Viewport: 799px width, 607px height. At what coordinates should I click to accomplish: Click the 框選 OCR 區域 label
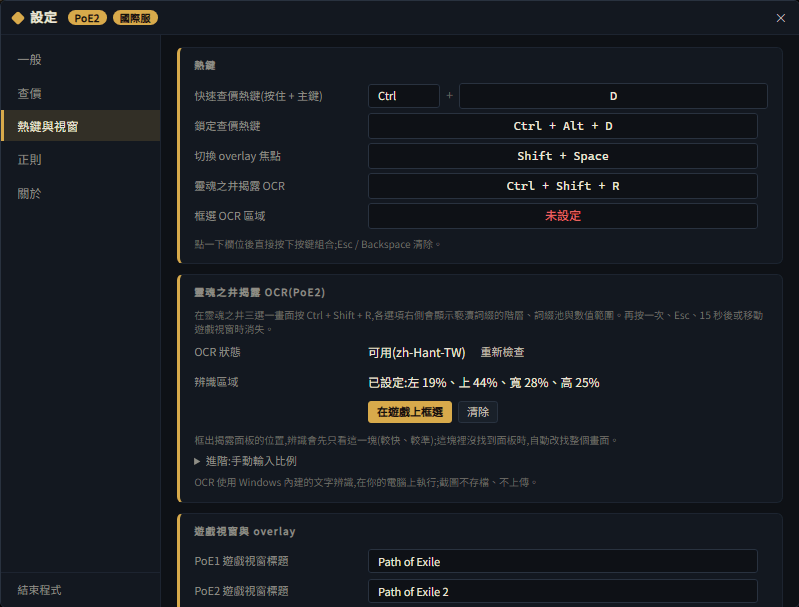click(x=230, y=216)
